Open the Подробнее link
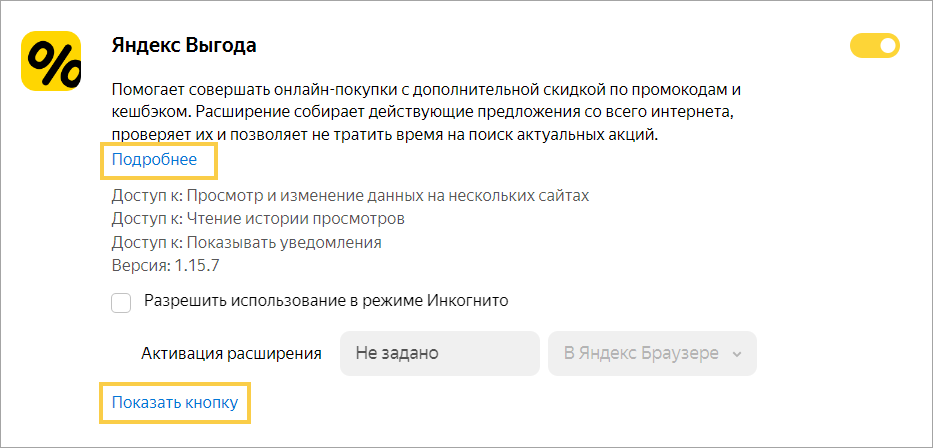 [154, 159]
